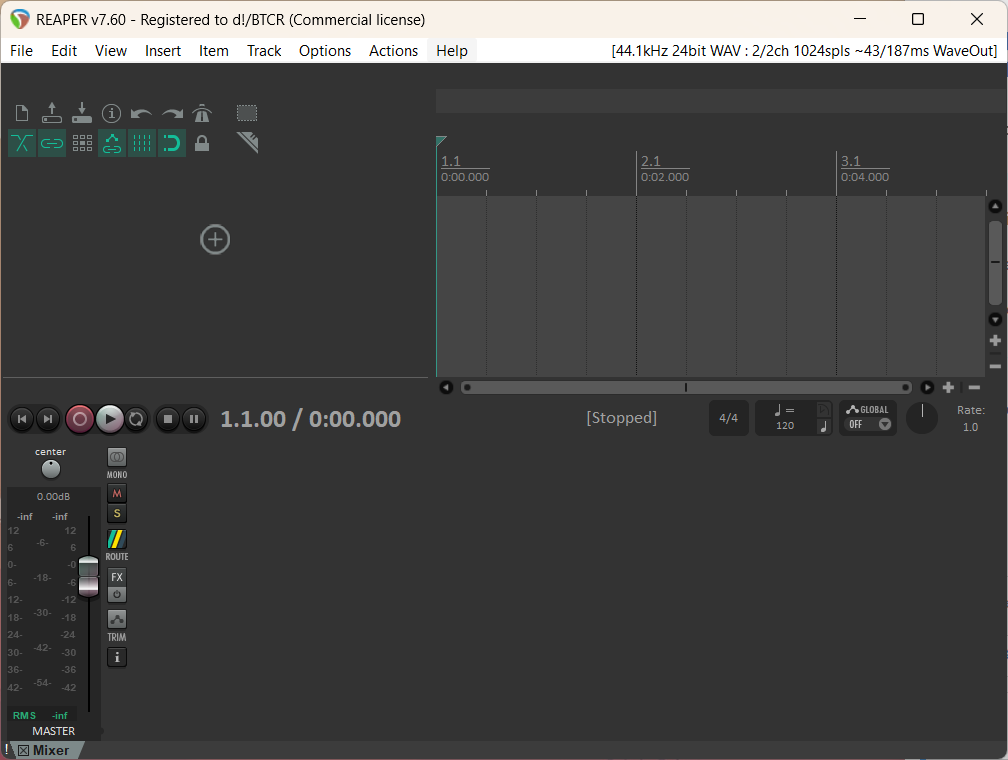Add a new track with plus circle

[x=215, y=240]
